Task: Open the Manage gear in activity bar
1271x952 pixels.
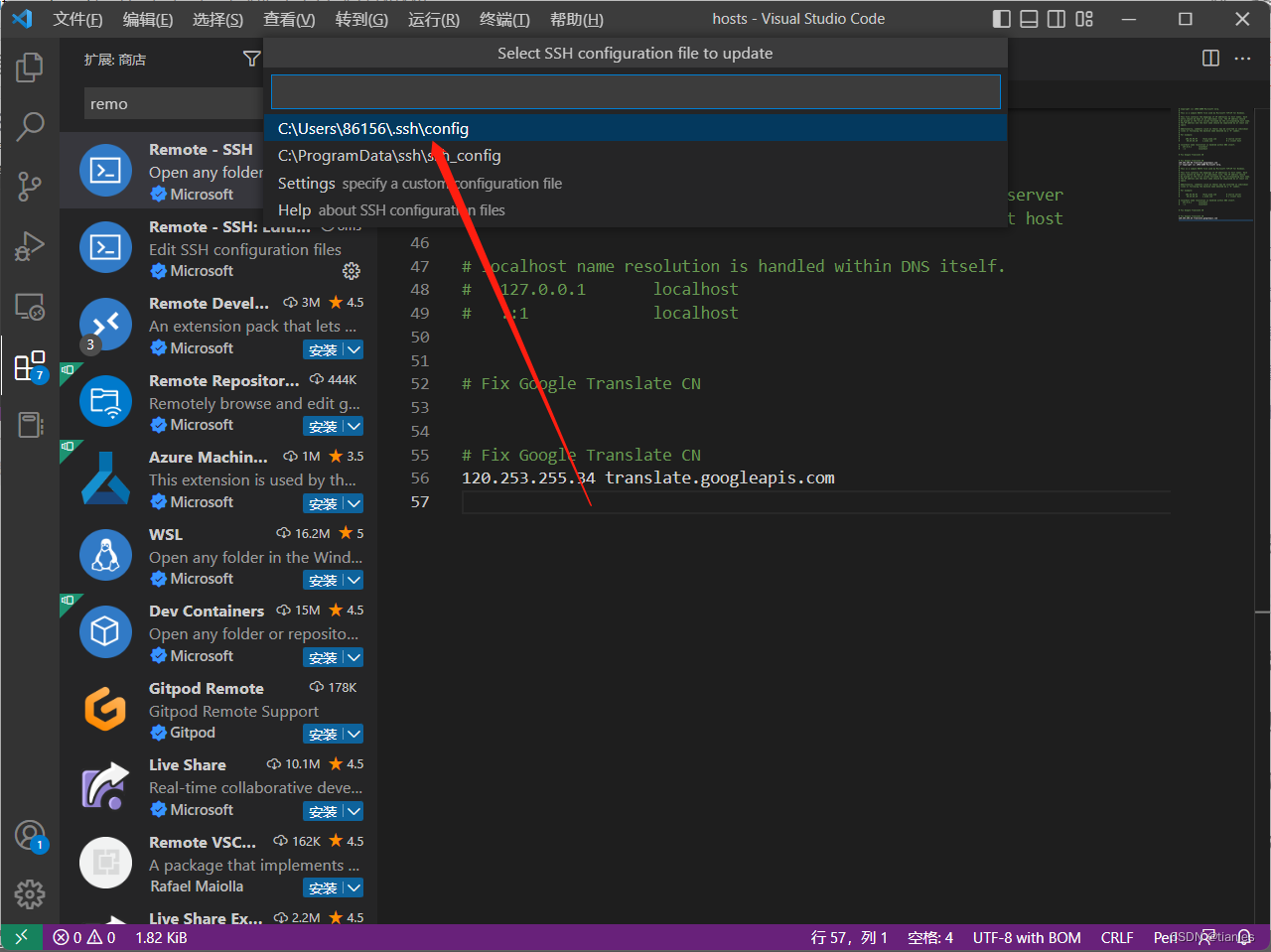Action: tap(30, 894)
